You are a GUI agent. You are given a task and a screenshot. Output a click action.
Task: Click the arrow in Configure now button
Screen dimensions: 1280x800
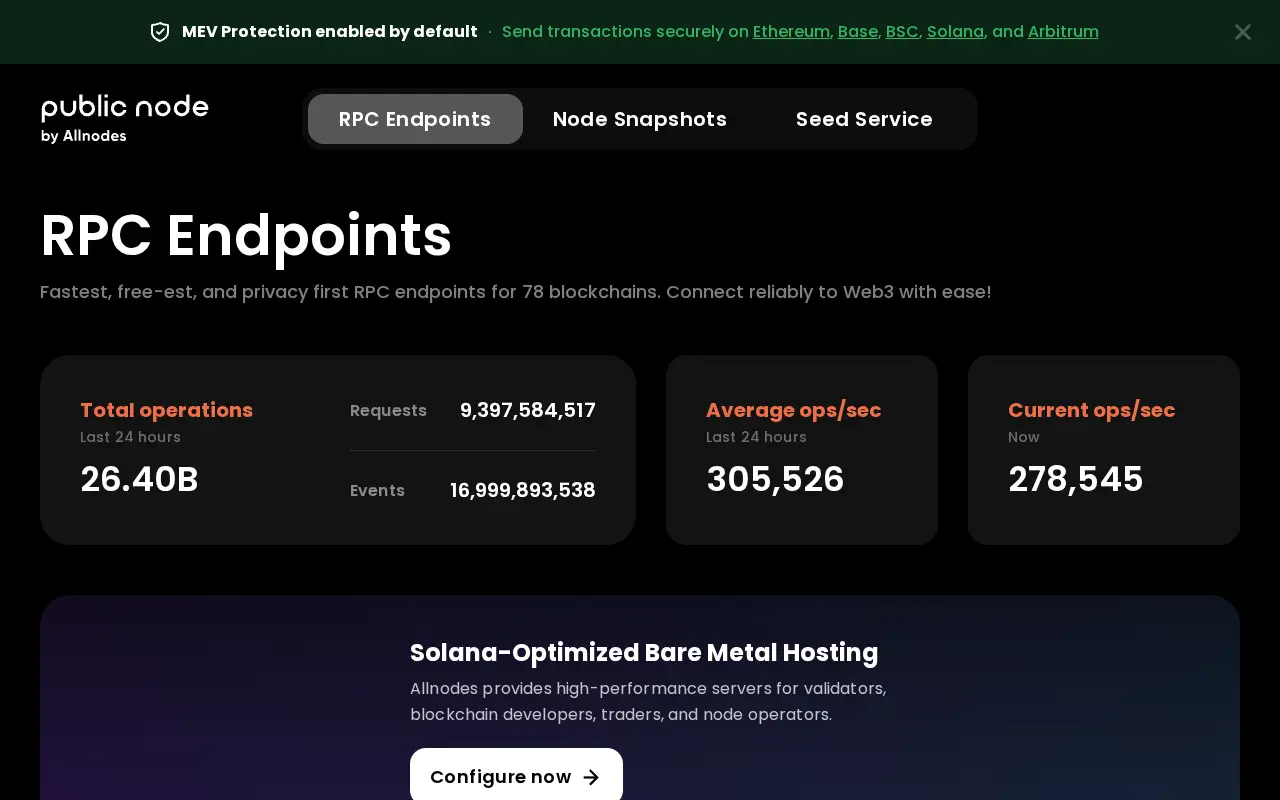[591, 777]
